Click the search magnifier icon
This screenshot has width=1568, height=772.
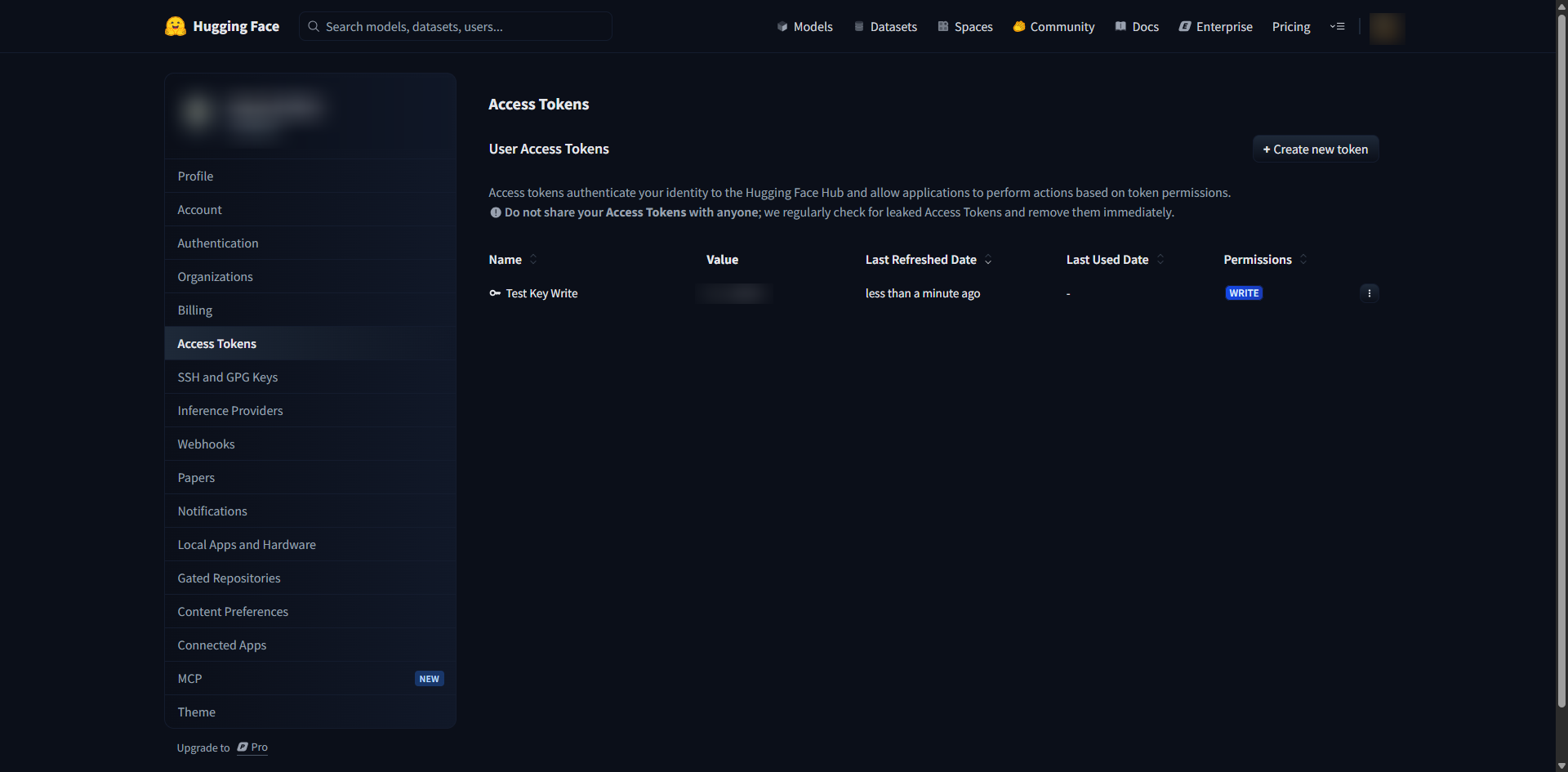[x=314, y=26]
